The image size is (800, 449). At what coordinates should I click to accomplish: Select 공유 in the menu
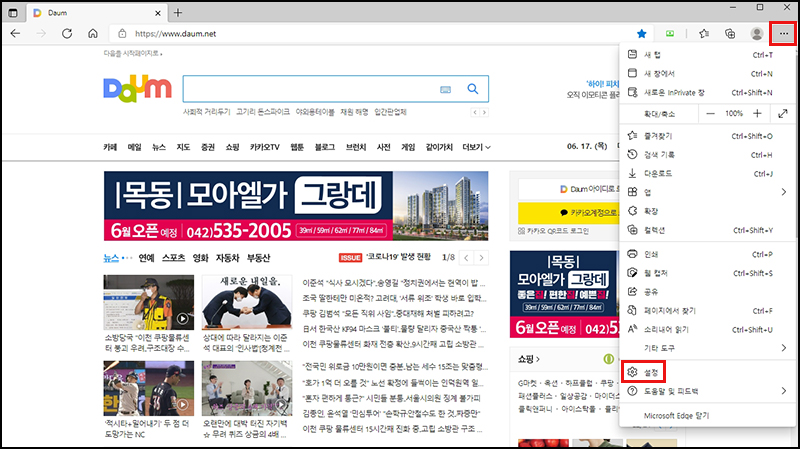[707, 292]
